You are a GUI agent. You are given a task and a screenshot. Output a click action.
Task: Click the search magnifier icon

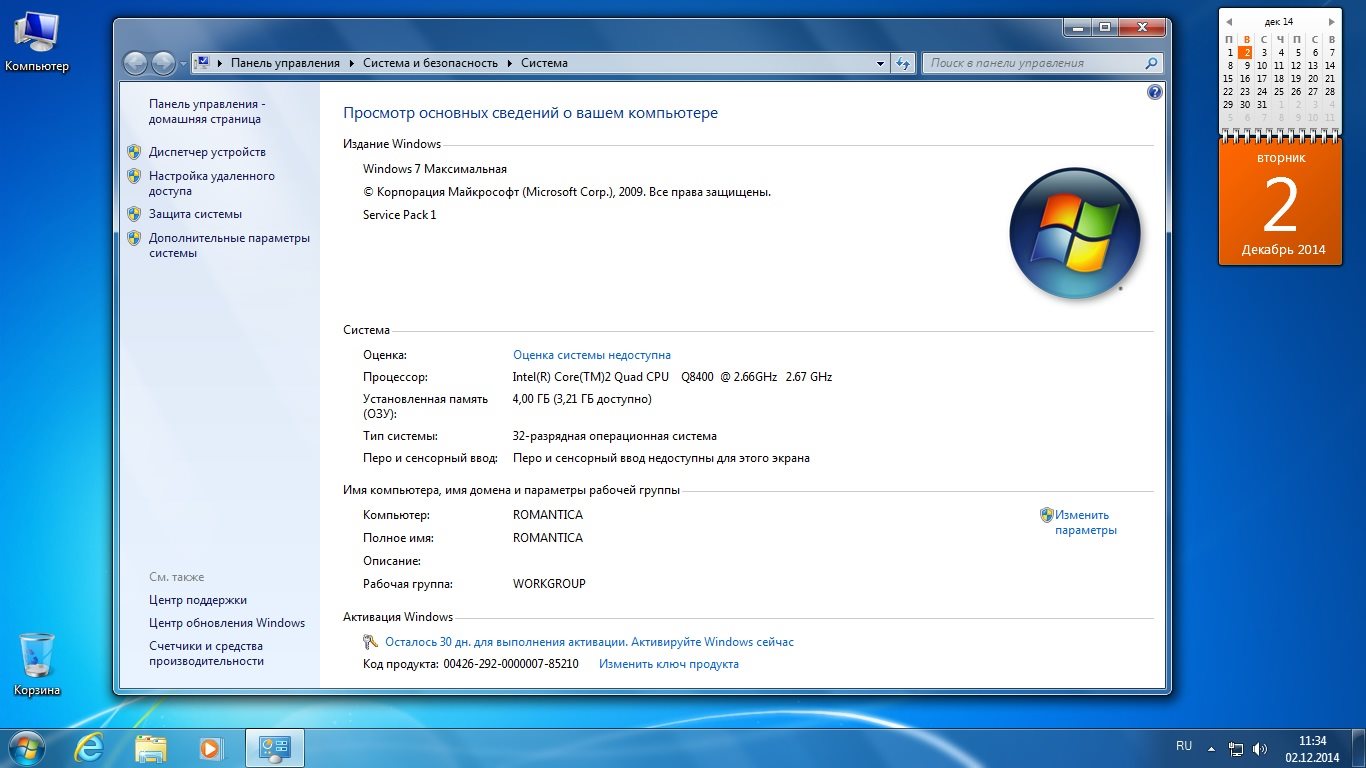[1152, 63]
